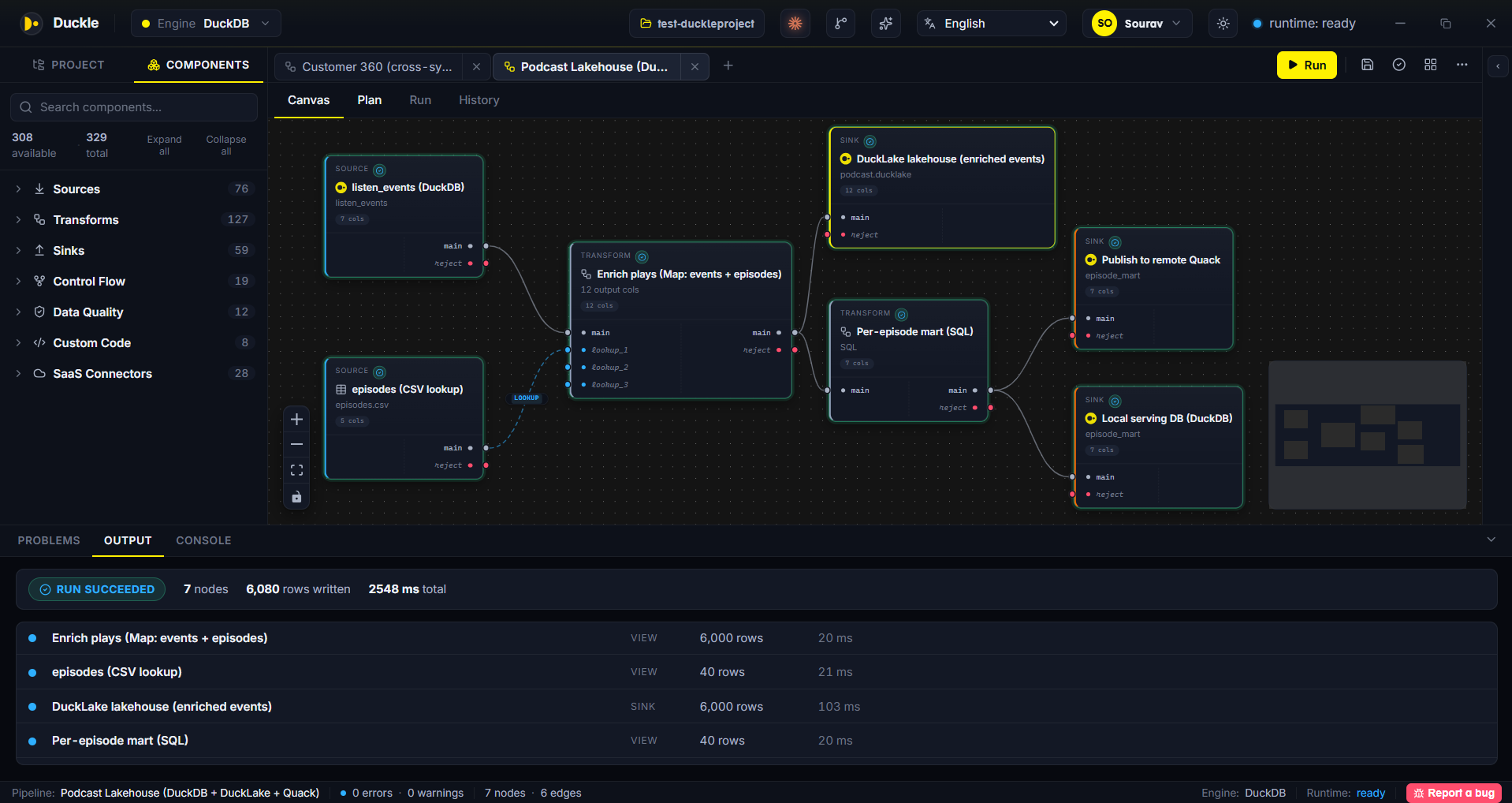Zoom in the canvas with plus button
The image size is (1512, 803).
296,420
